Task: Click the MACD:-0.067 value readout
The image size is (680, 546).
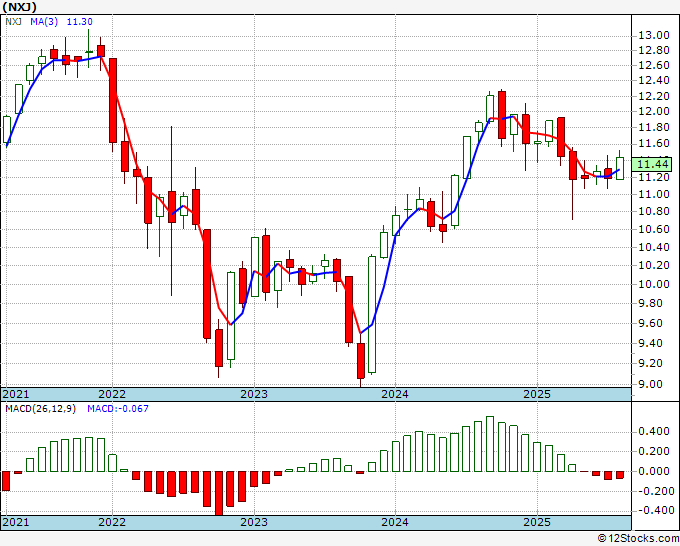Action: tap(118, 409)
